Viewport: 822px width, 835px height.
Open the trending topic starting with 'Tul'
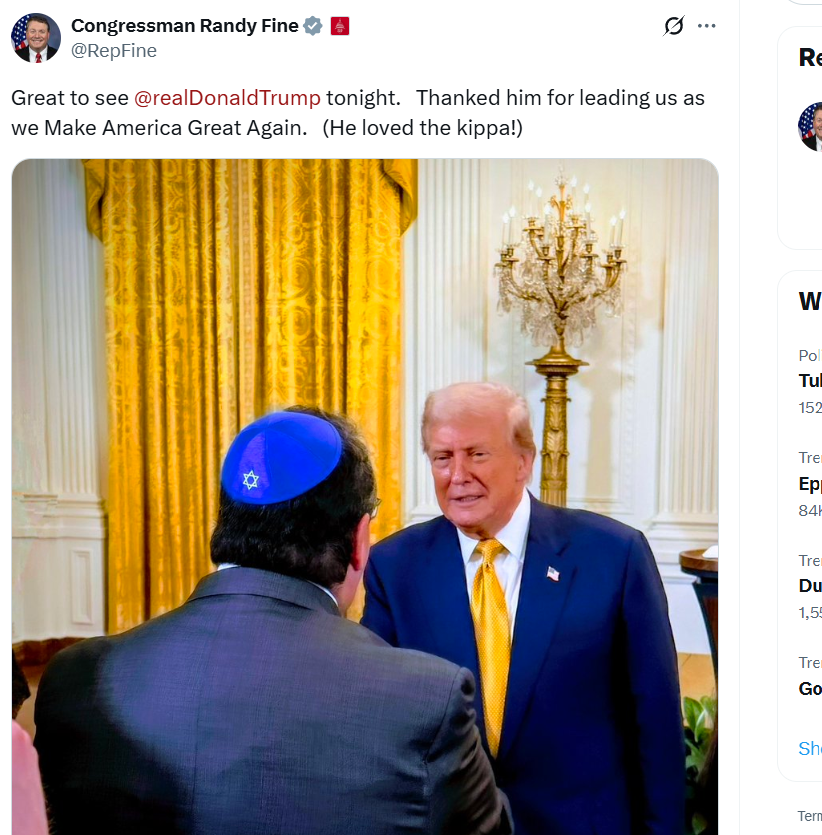coord(810,381)
